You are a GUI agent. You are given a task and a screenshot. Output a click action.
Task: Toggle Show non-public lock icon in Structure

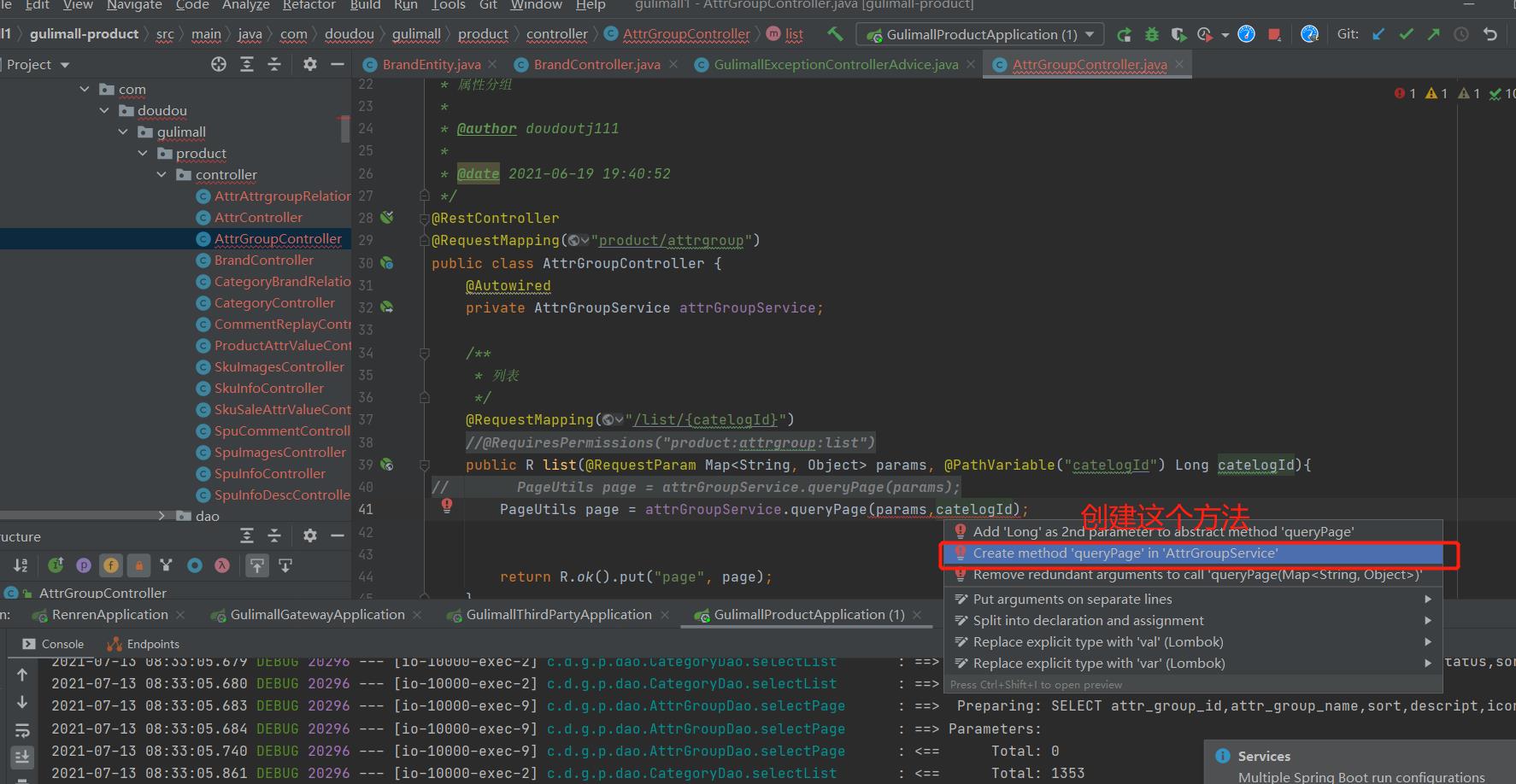click(138, 565)
